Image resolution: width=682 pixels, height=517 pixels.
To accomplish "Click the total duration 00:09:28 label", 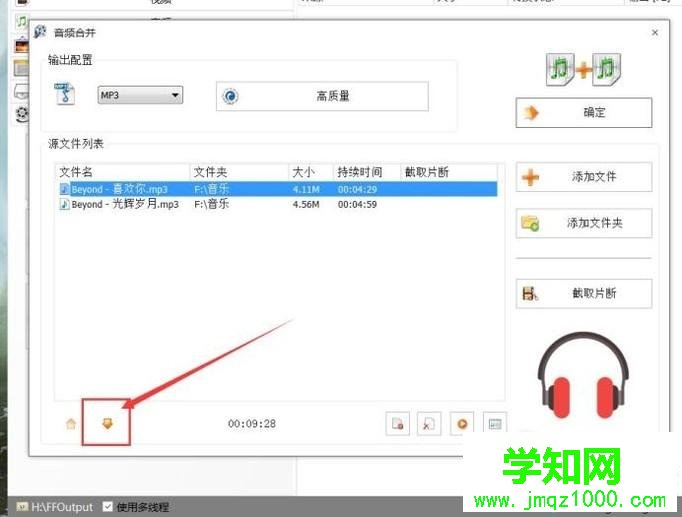I will [x=252, y=424].
